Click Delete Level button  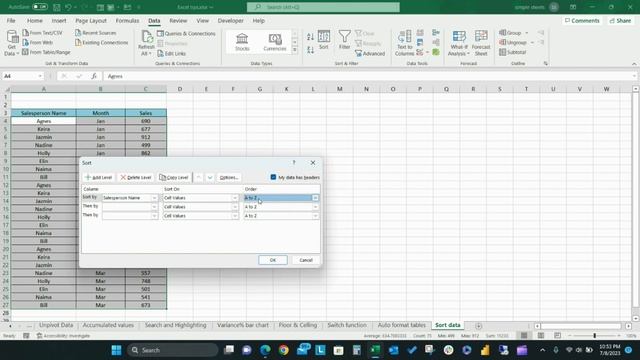point(136,178)
